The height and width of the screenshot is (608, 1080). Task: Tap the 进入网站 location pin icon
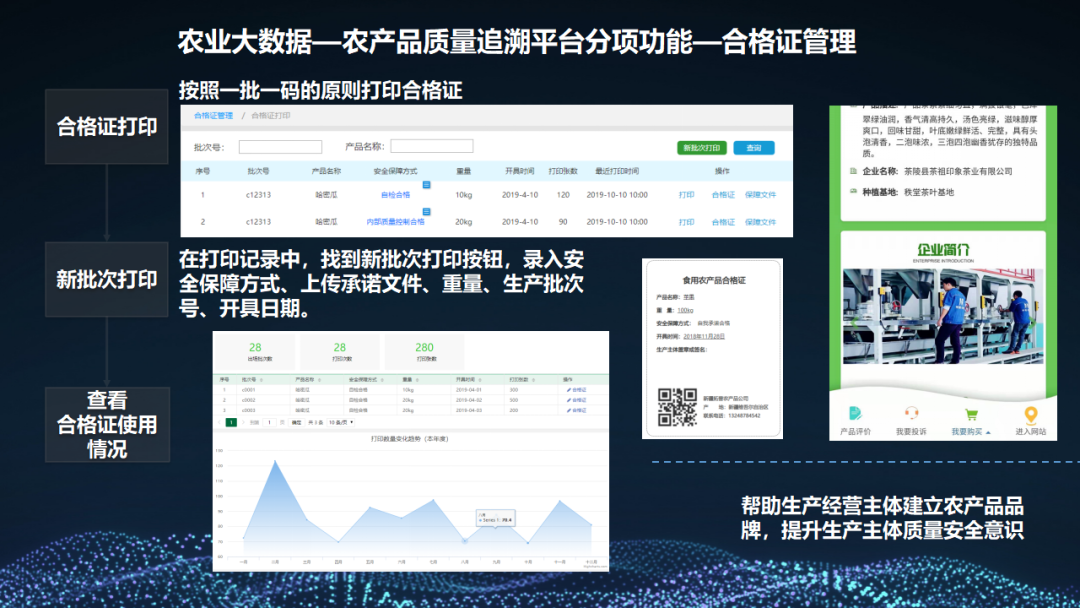(x=1030, y=415)
